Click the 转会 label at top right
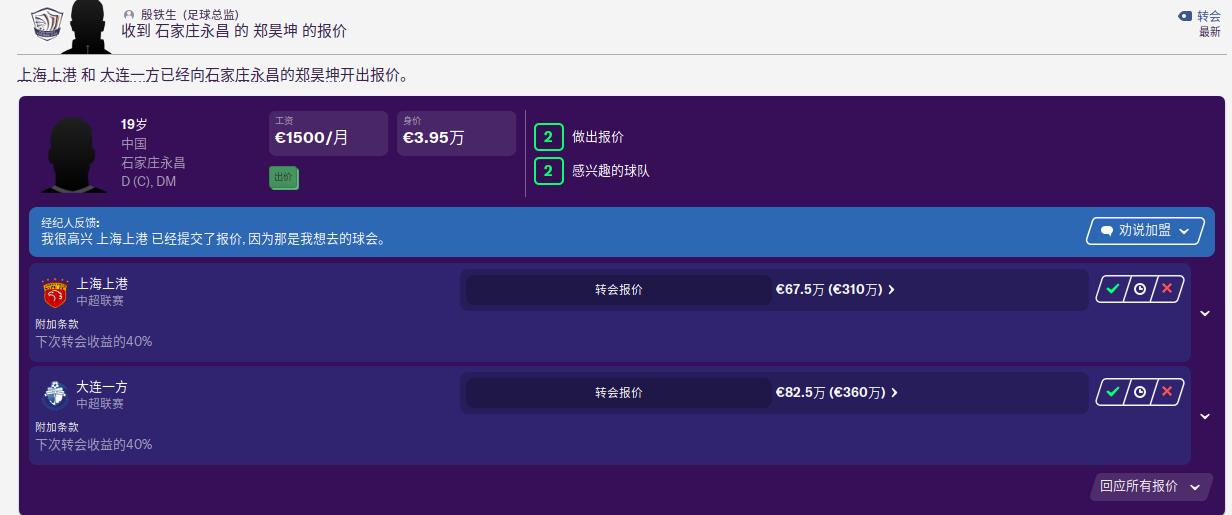 pyautogui.click(x=1209, y=16)
